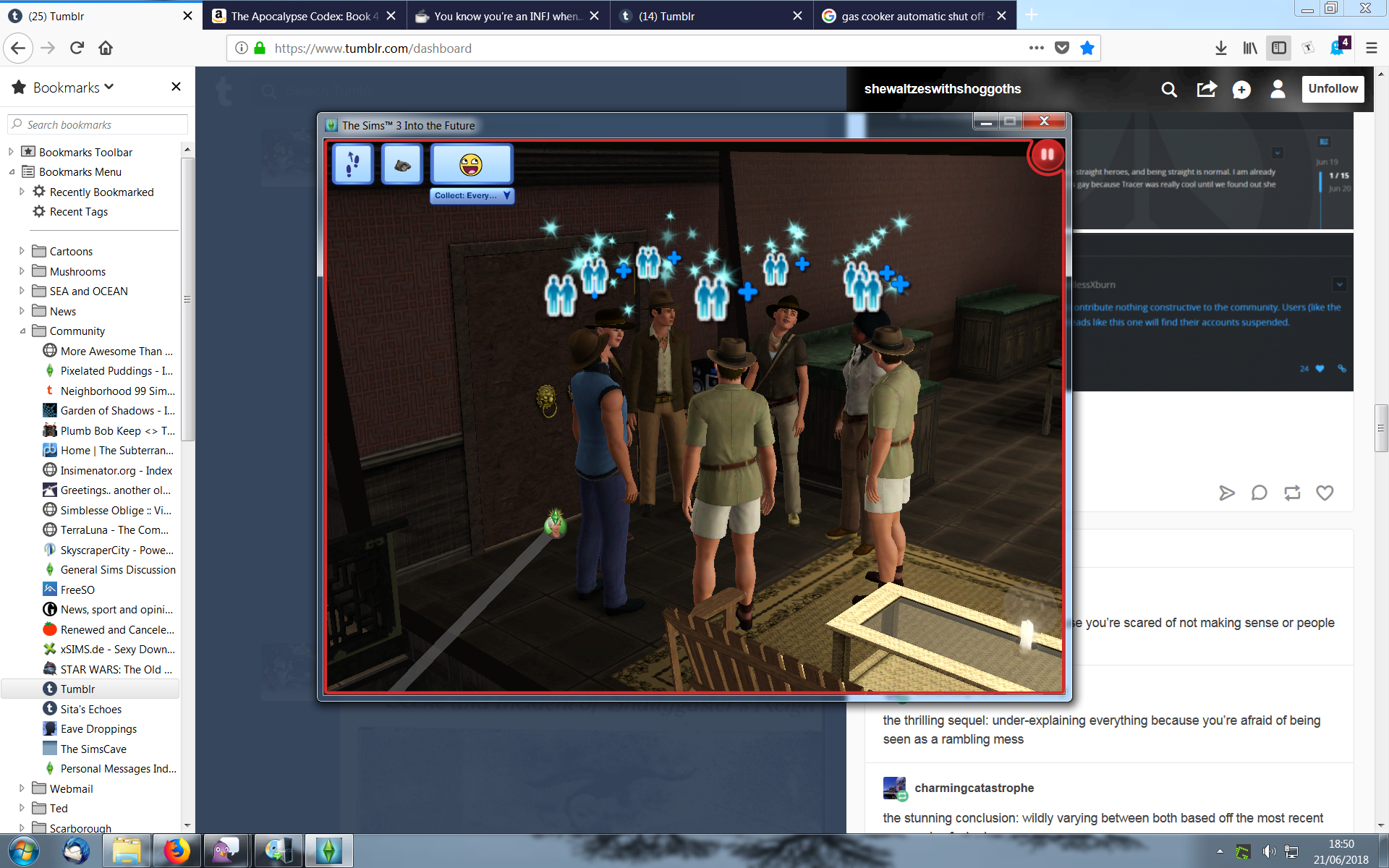This screenshot has height=868, width=1389.
Task: Search the blog with magnifier icon
Action: (x=1169, y=89)
